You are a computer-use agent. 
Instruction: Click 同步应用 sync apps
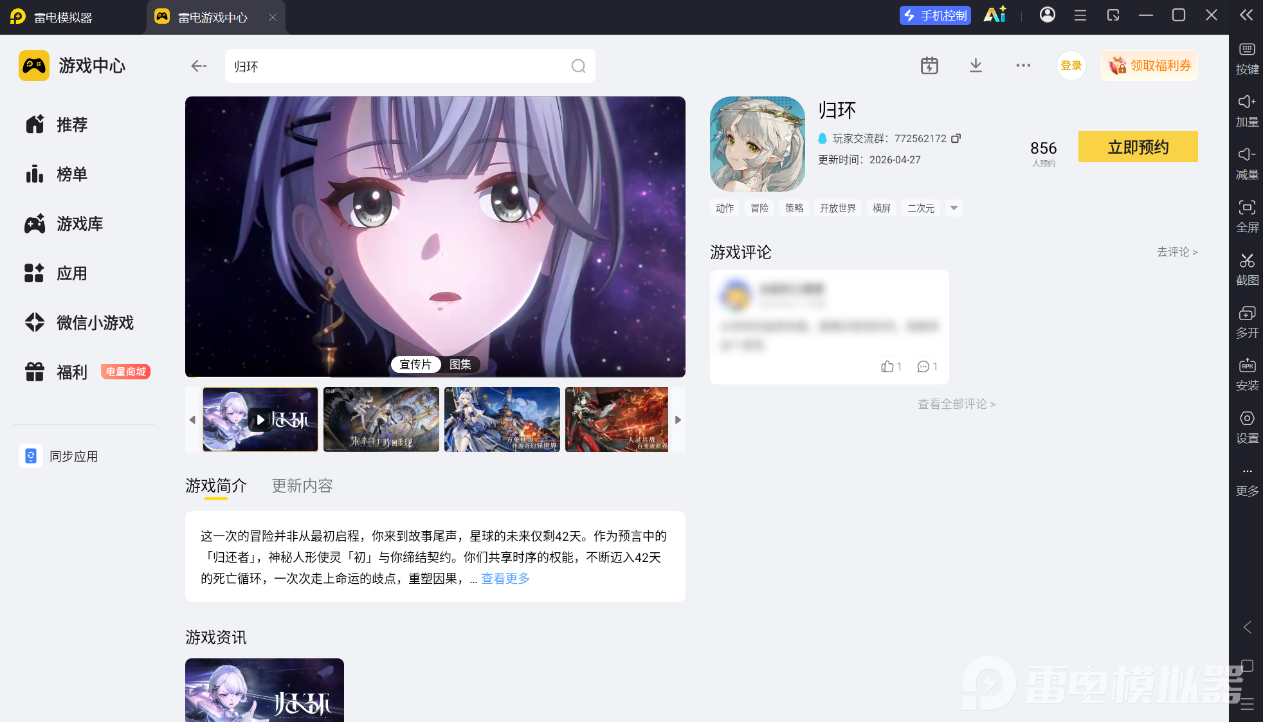click(x=60, y=456)
